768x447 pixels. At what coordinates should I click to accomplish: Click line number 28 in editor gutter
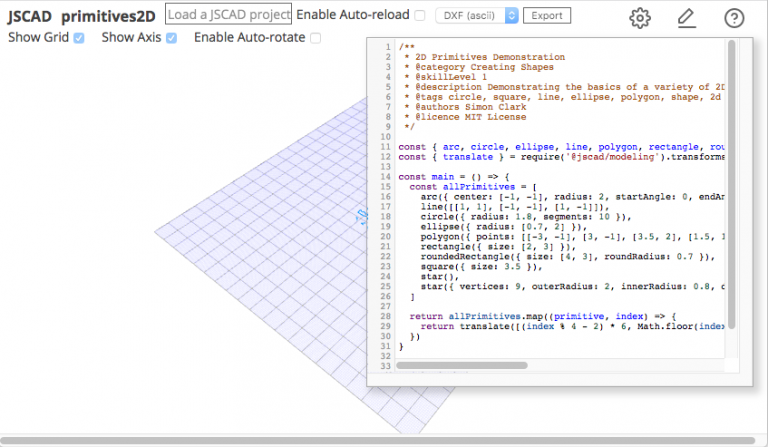pyautogui.click(x=386, y=316)
